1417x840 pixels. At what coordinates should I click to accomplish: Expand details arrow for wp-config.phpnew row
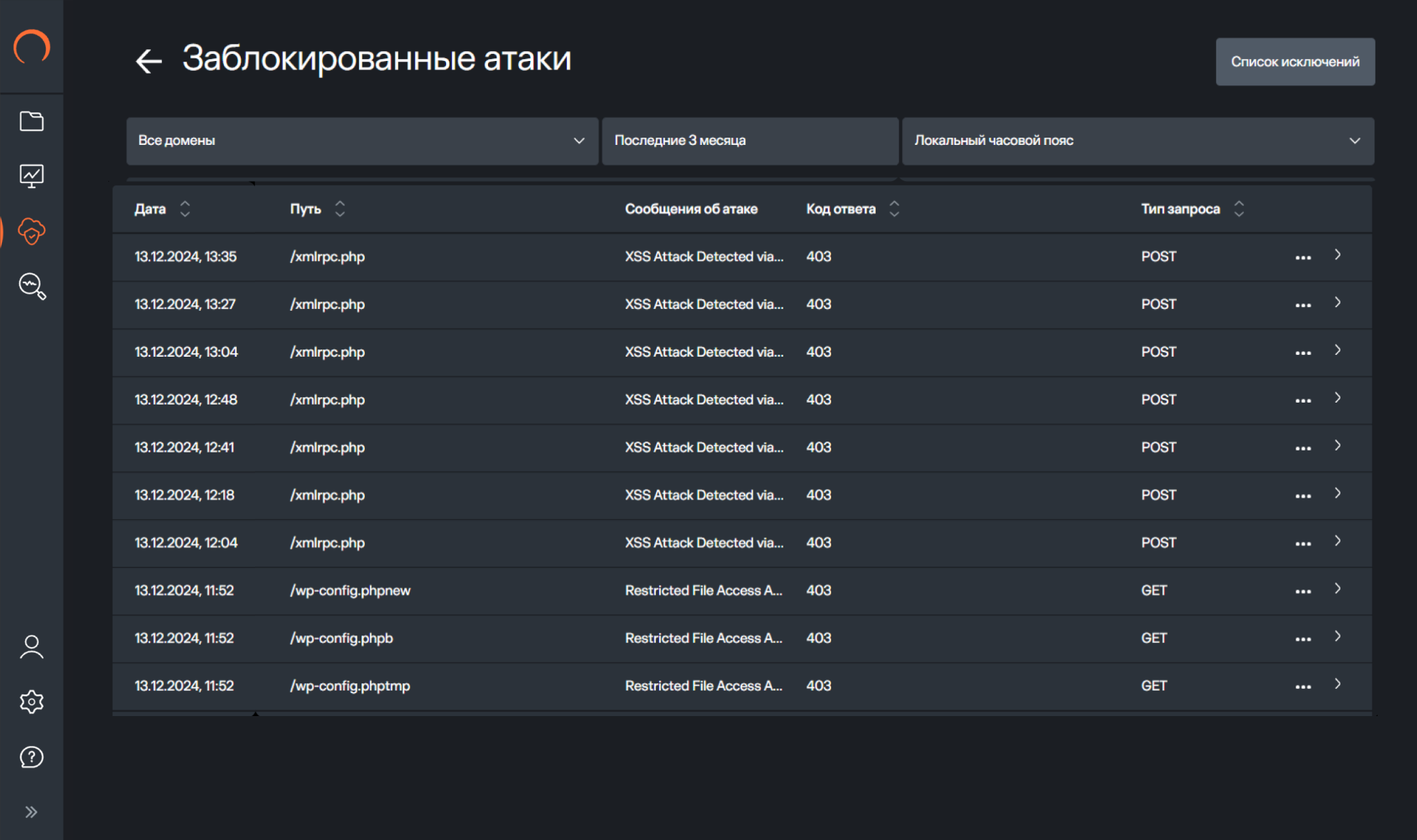1338,589
